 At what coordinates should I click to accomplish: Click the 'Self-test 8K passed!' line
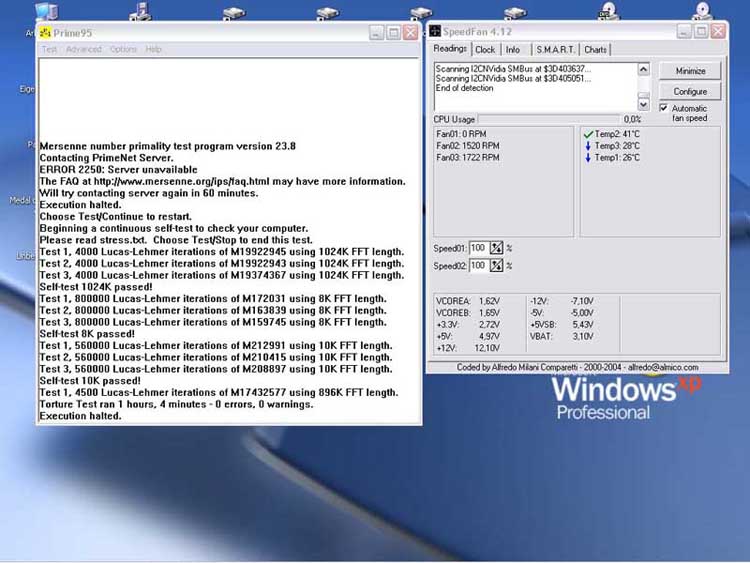(87, 334)
